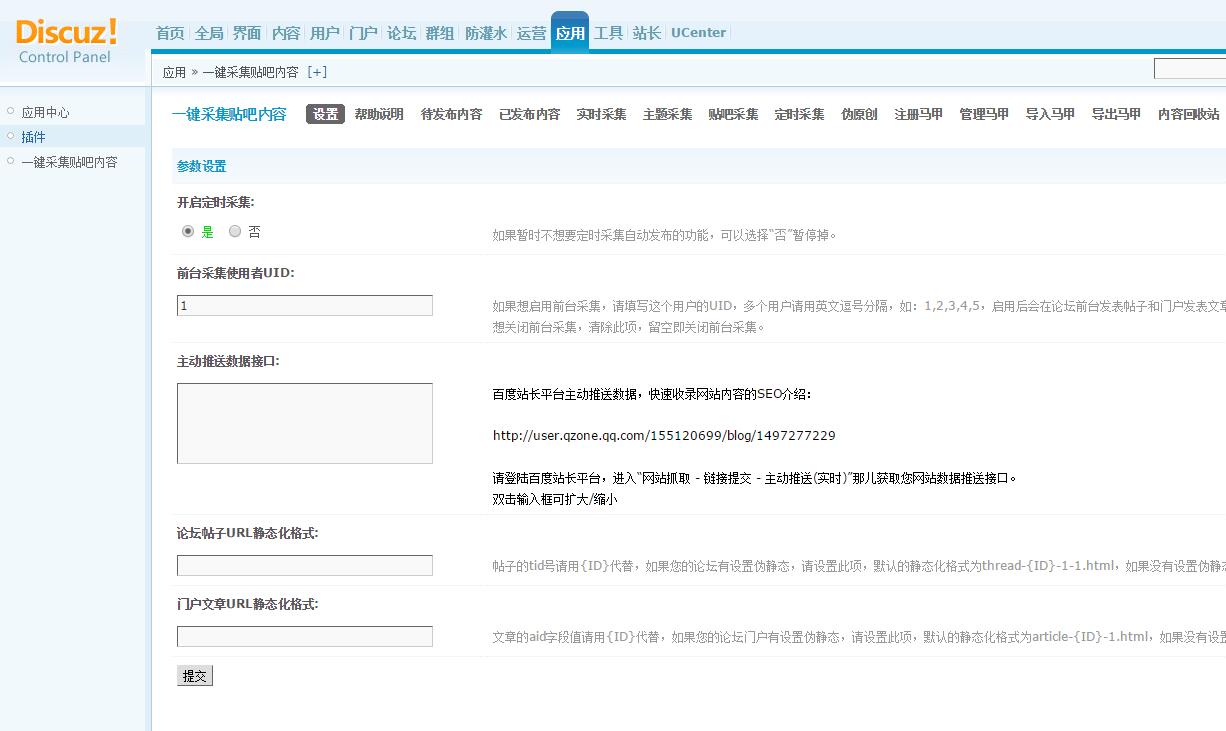The height and width of the screenshot is (731, 1226).
Task: Select the 否 radio button for 开启定时采集
Action: pos(235,231)
